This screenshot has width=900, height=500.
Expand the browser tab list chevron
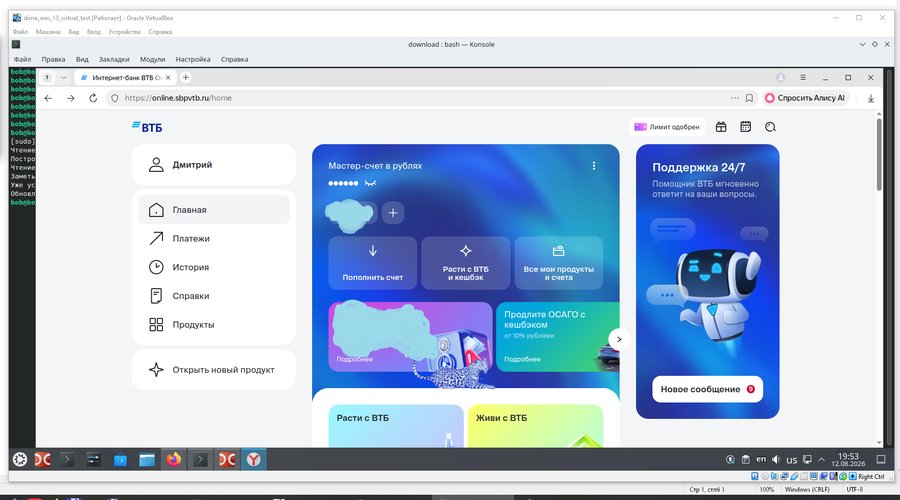[64, 77]
